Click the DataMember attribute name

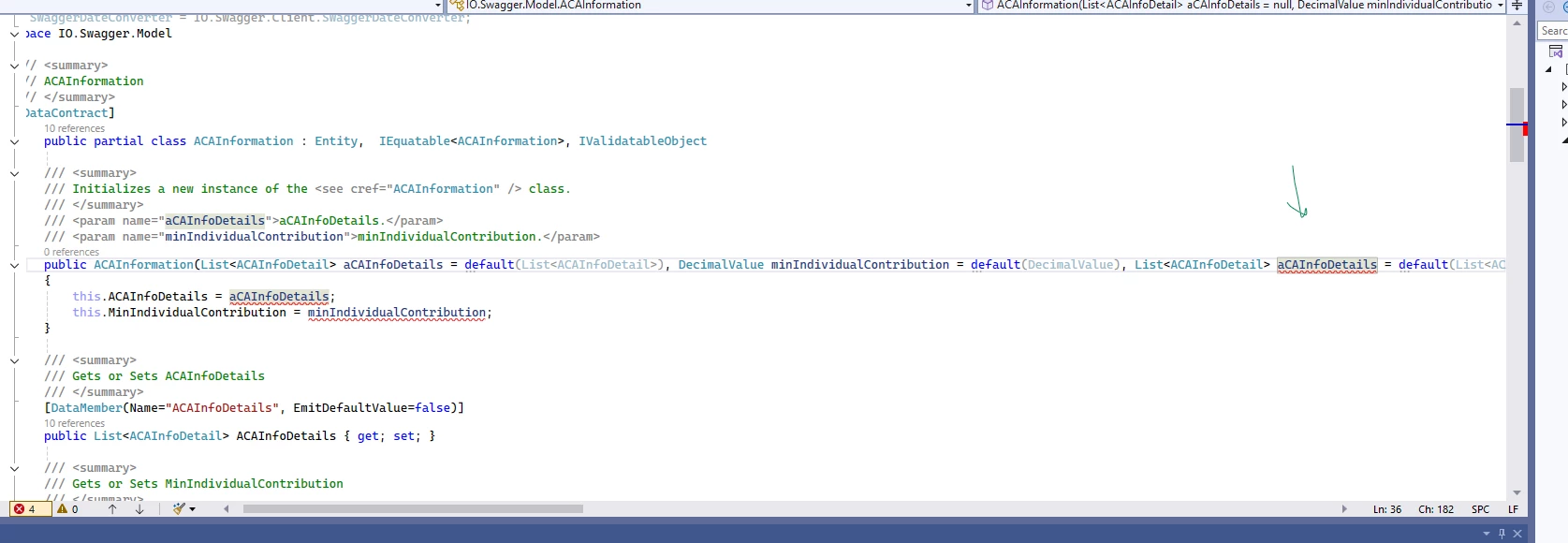86,408
